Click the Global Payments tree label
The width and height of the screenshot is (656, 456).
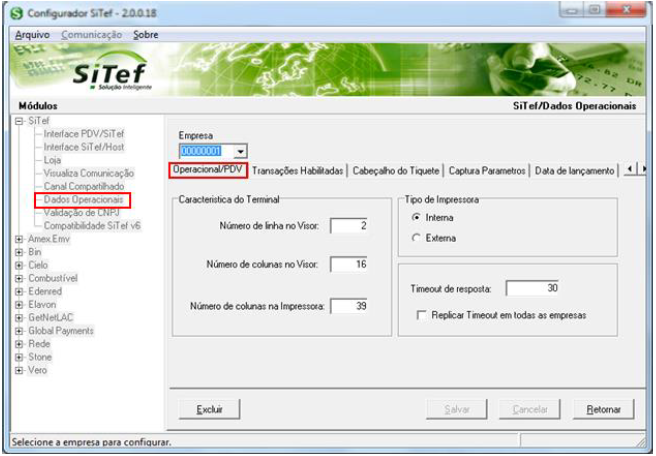click(x=61, y=331)
